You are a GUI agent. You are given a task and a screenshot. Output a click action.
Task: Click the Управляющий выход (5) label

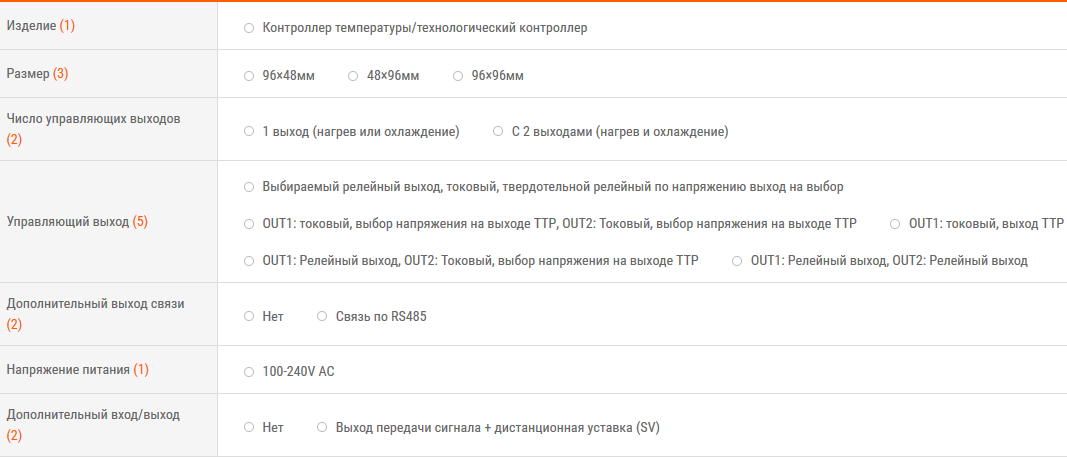click(77, 222)
